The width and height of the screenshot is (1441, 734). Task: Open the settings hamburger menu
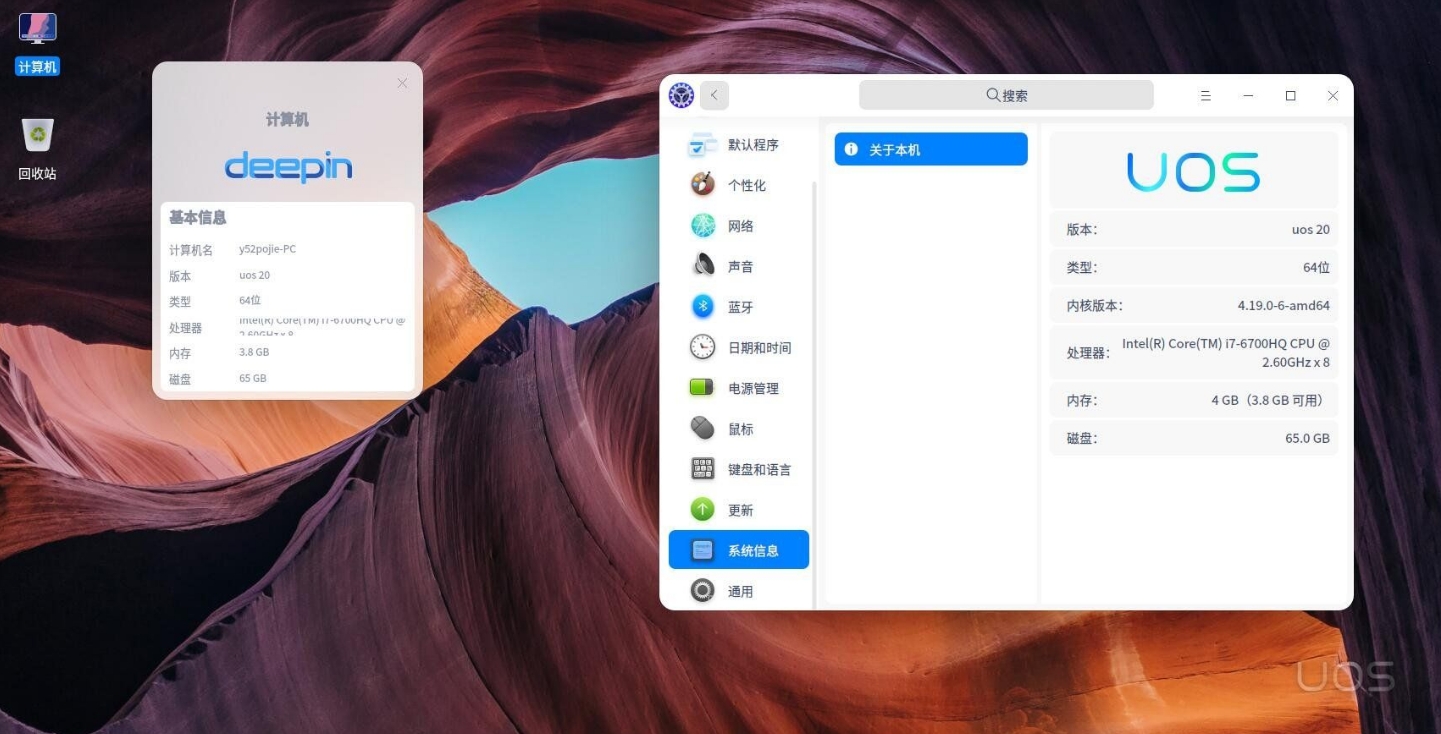pos(1206,95)
